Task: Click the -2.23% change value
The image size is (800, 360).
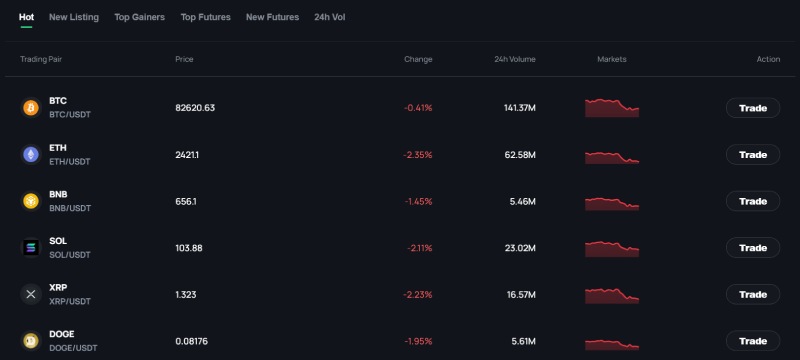Action: pos(417,295)
